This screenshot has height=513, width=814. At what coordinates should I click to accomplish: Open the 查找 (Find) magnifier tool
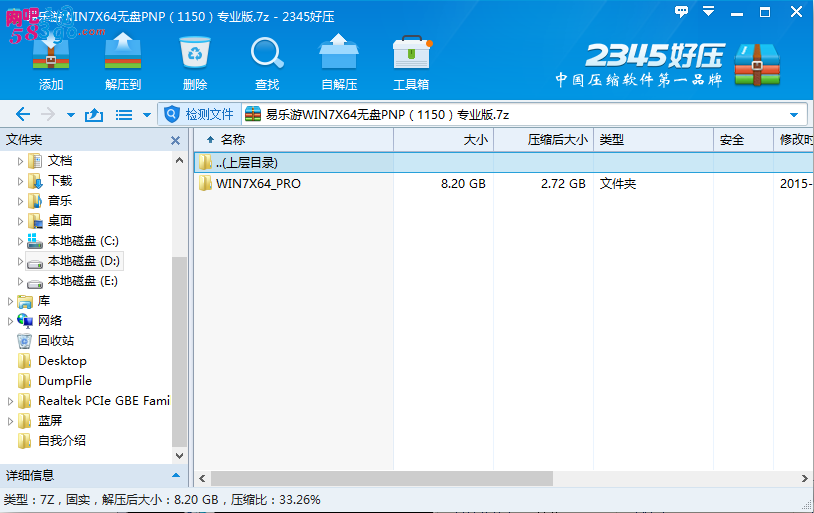point(267,52)
